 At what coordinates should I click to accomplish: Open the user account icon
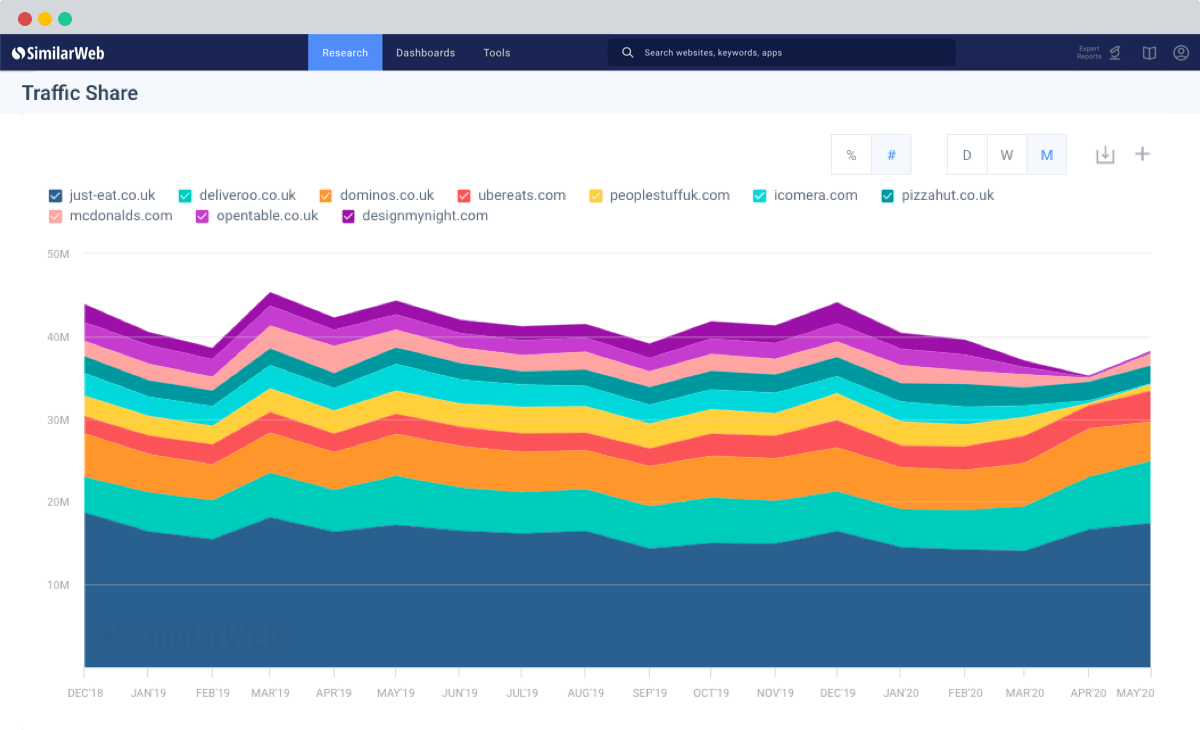coord(1181,53)
